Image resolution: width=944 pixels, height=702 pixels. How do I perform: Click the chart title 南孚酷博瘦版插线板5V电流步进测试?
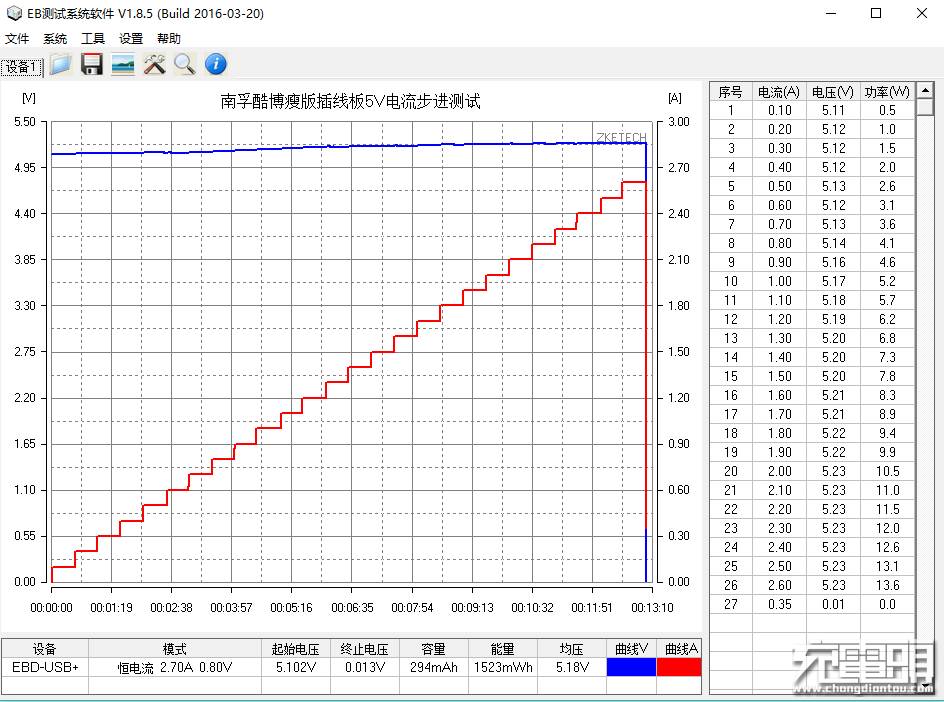point(350,101)
